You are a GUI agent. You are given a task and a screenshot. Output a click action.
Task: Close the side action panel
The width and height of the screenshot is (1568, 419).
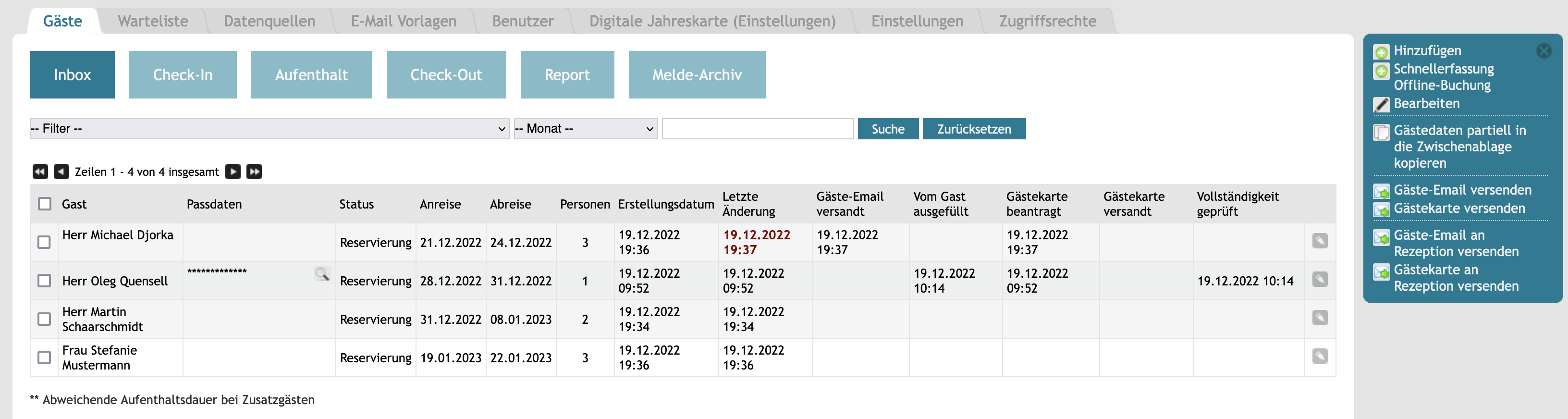[x=1543, y=51]
